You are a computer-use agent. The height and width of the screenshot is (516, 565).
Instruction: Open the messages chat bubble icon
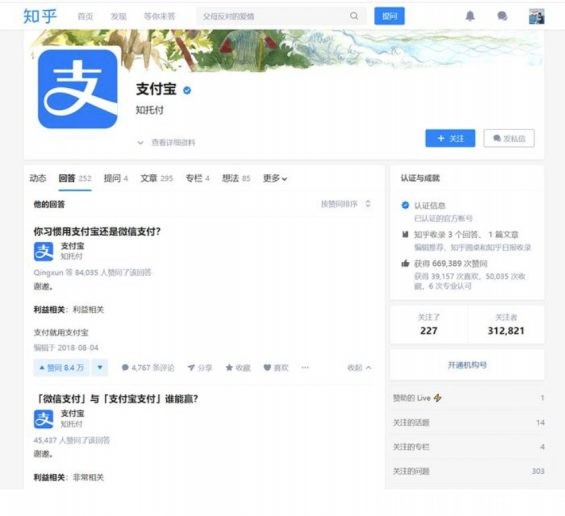click(502, 16)
